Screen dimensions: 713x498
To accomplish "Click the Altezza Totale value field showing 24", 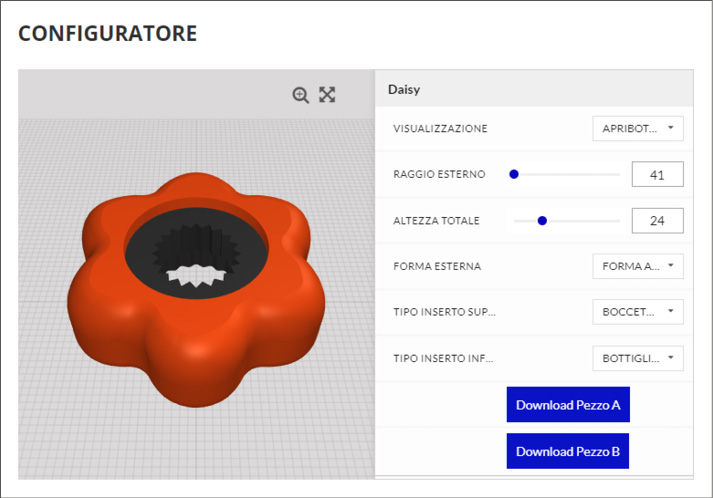I will (658, 221).
